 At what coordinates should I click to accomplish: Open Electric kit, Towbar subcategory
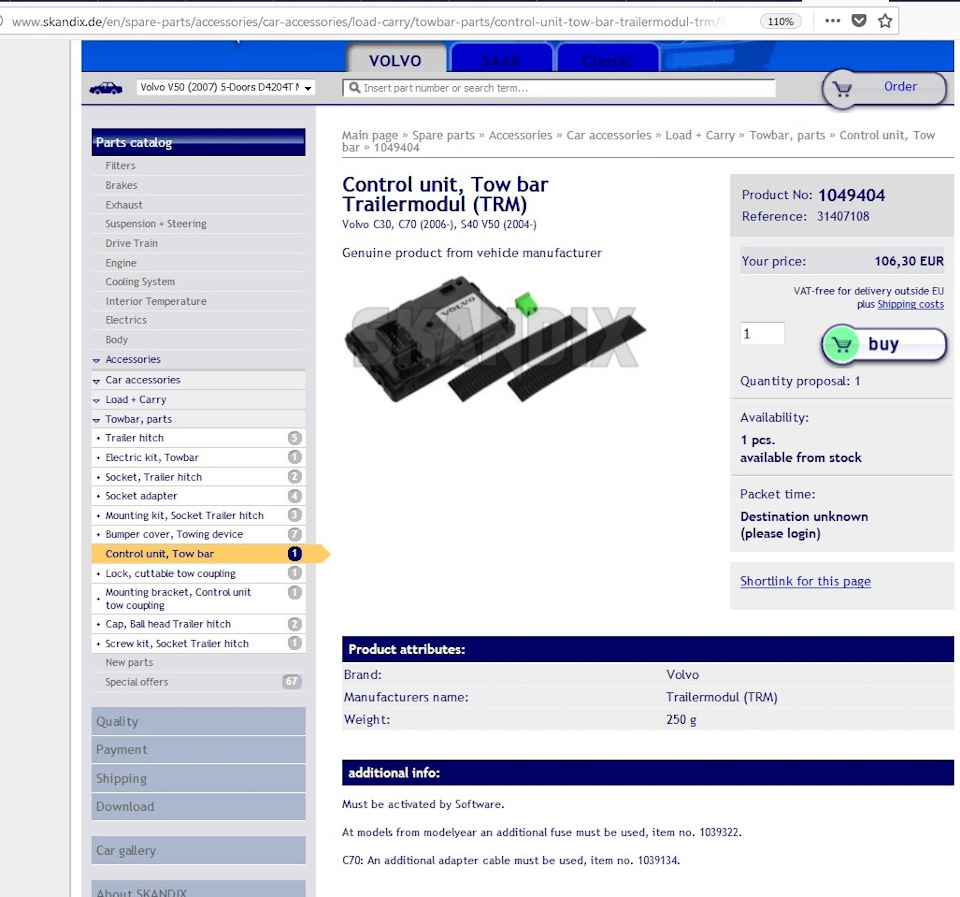point(198,457)
